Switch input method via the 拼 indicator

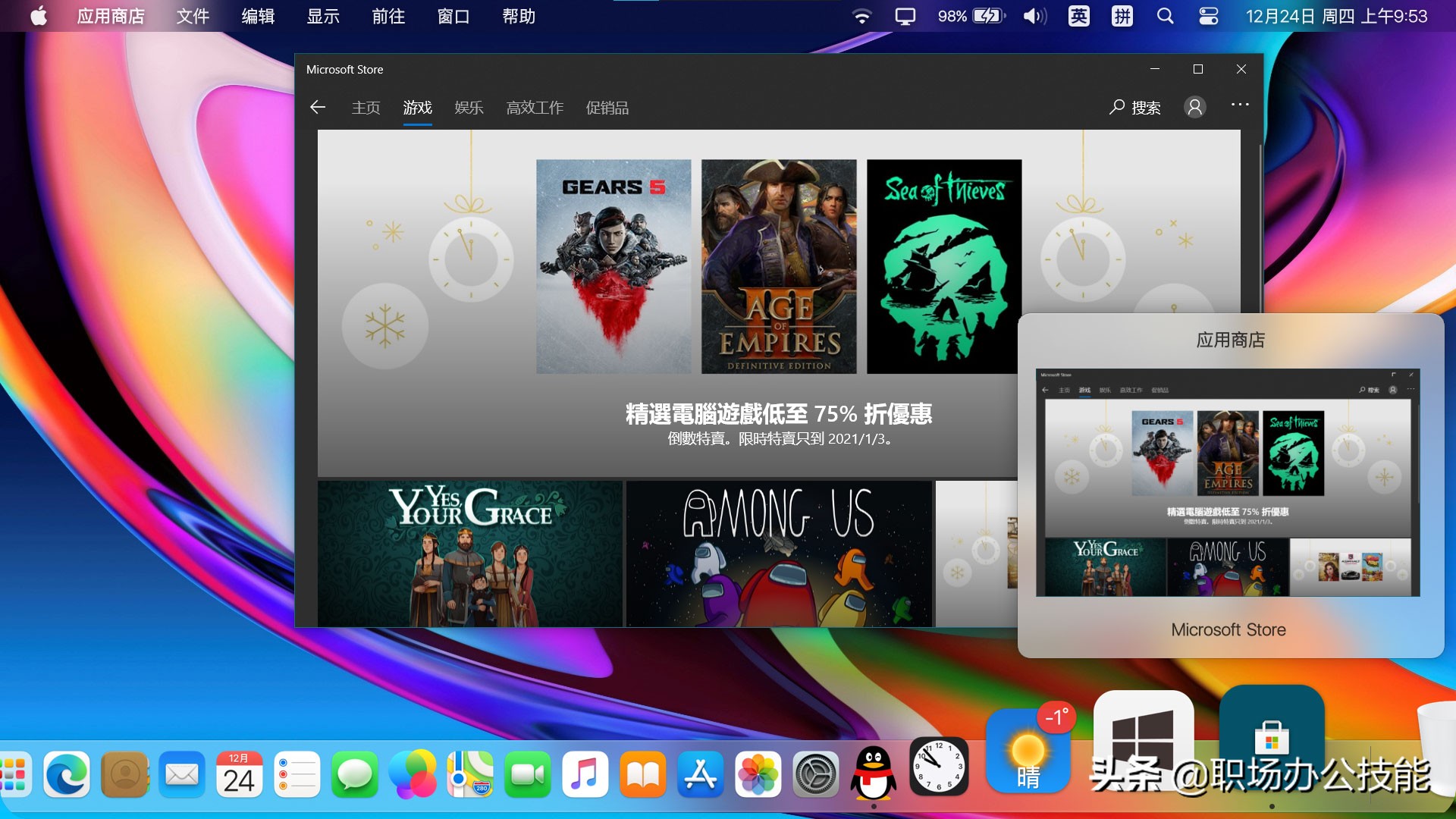pos(1121,15)
